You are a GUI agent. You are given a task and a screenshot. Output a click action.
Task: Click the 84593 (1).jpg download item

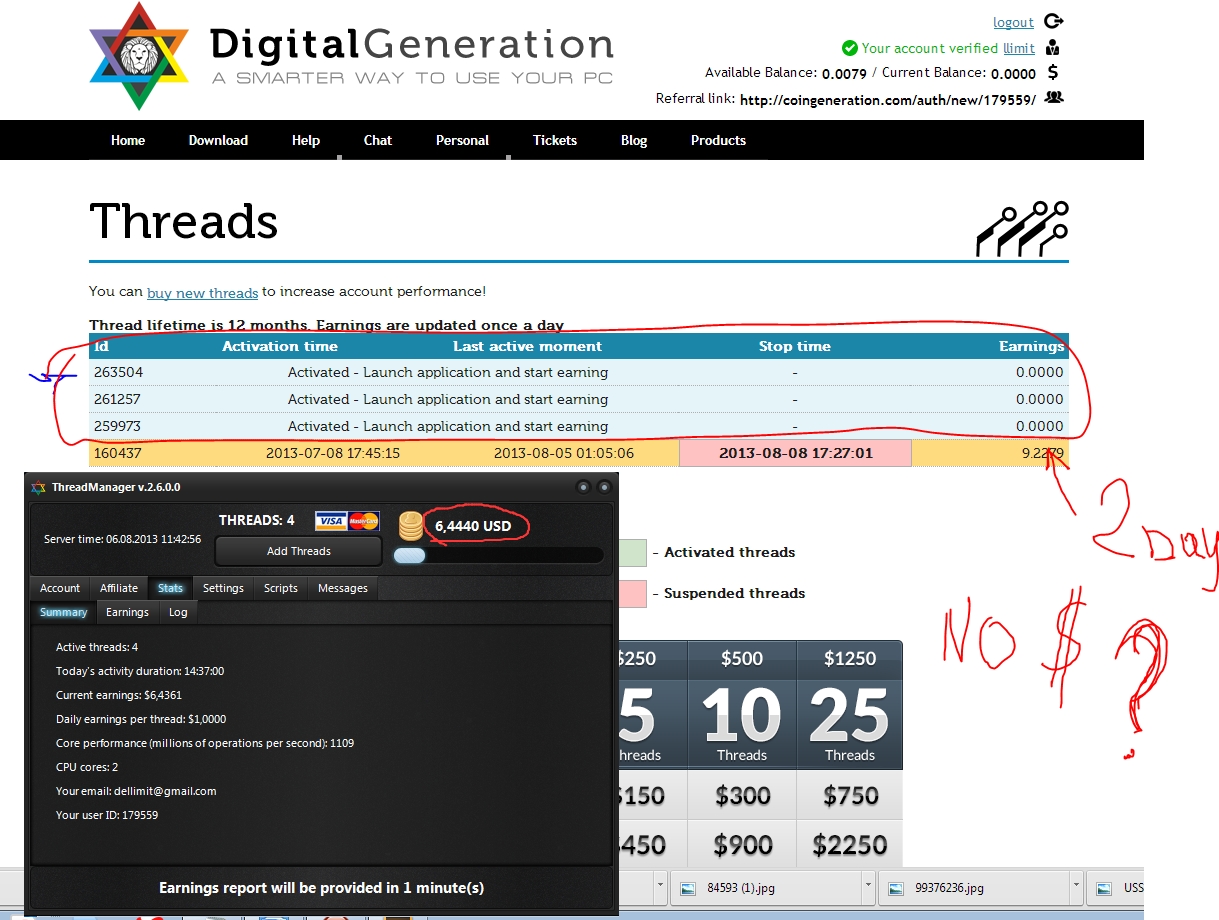pyautogui.click(x=775, y=887)
